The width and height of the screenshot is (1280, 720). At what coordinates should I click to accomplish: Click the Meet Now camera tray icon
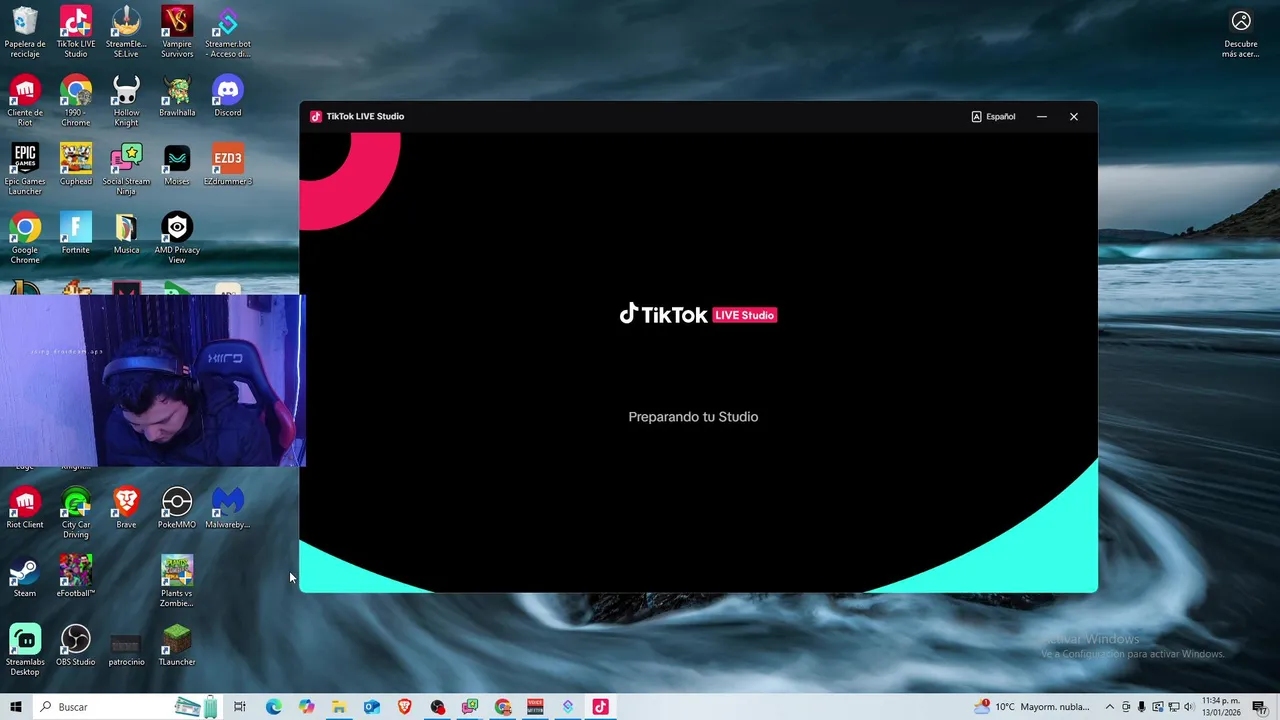click(1126, 707)
